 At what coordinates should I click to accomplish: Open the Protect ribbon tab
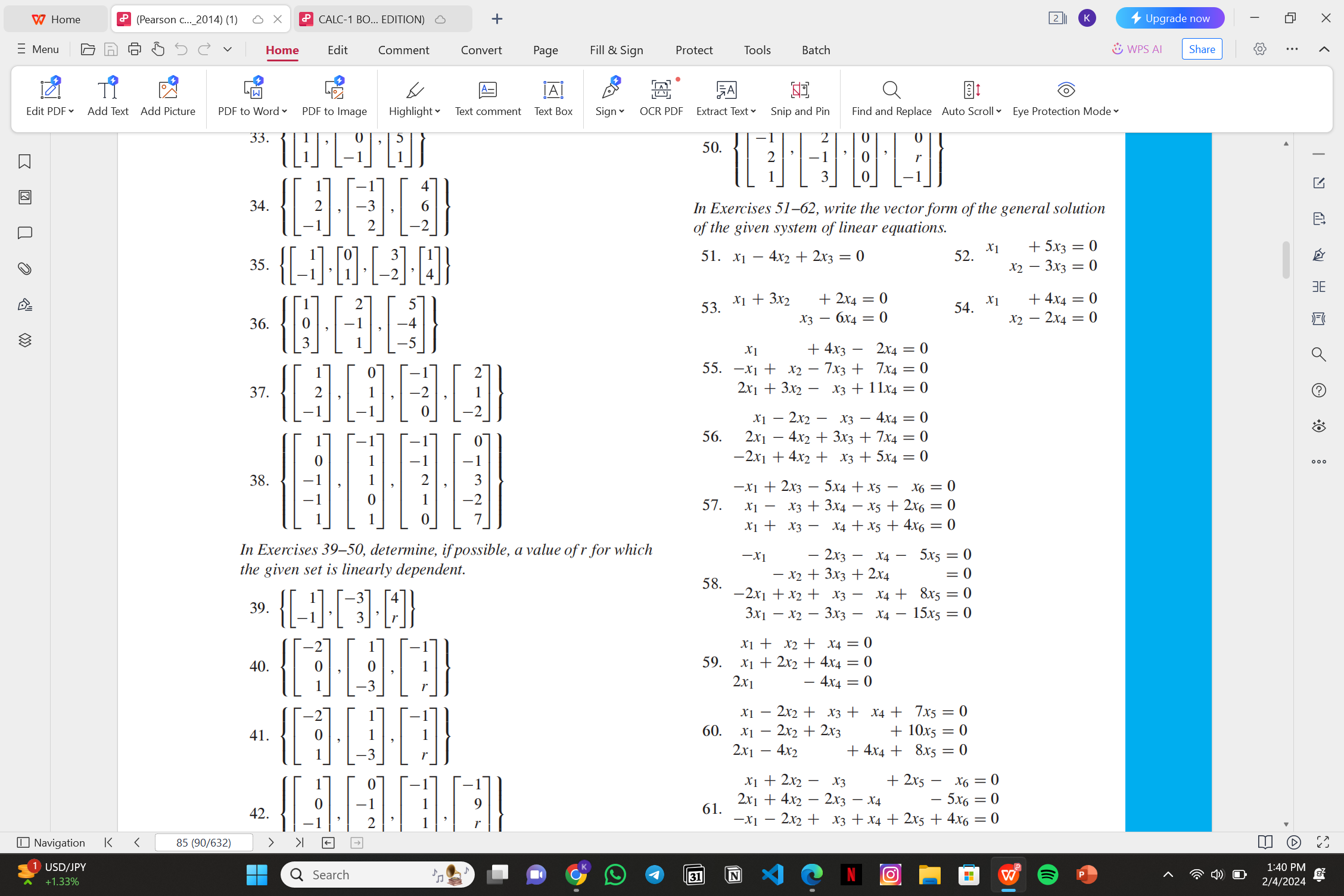[693, 50]
